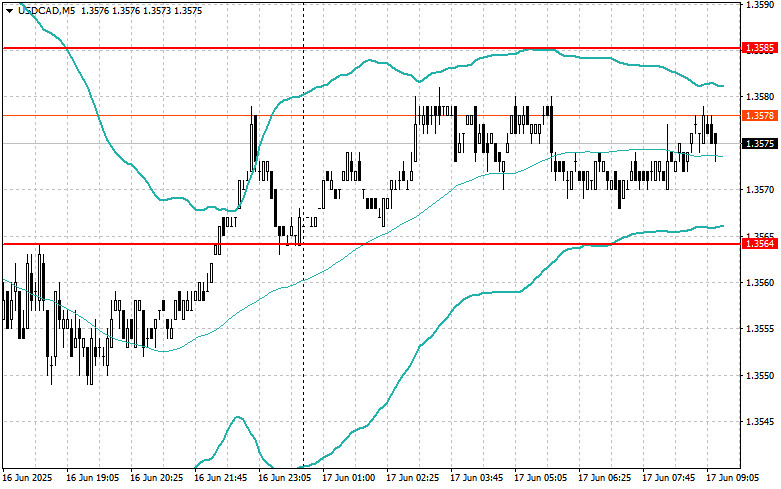781x489 pixels.
Task: Select the 16 Jun 23:05 time axis label
Action: (284, 478)
